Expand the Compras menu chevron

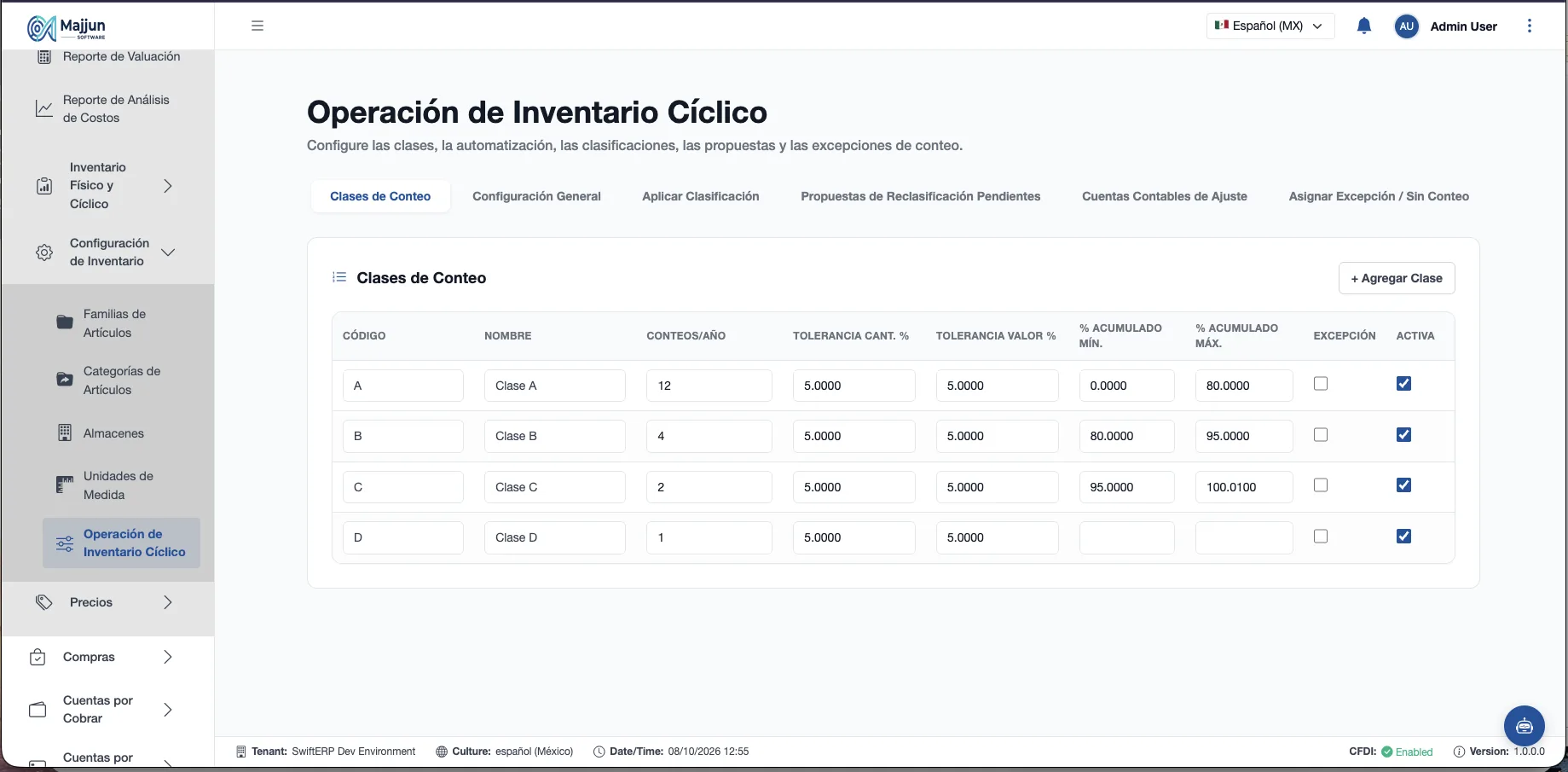coord(168,657)
